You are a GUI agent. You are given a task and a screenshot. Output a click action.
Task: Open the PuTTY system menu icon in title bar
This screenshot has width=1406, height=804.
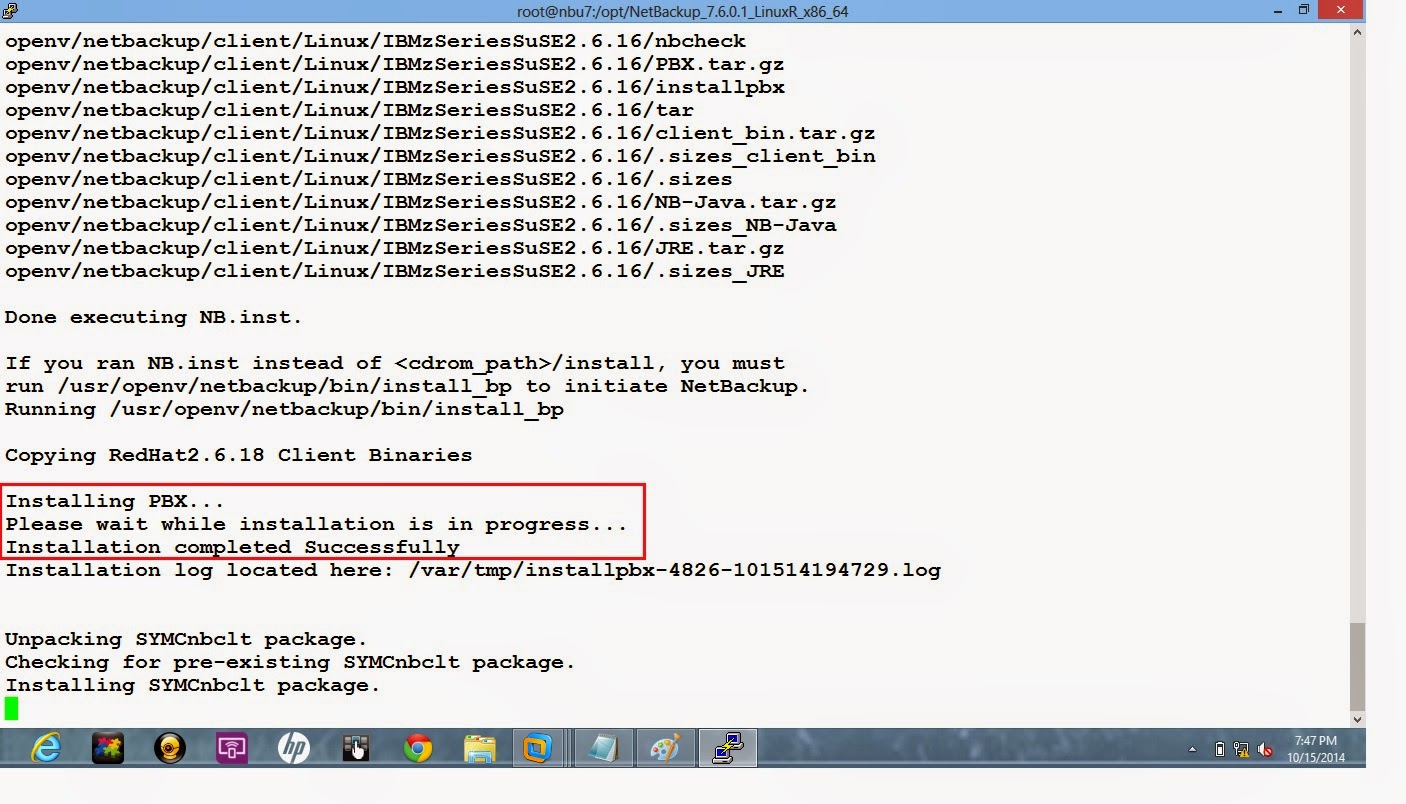point(11,10)
